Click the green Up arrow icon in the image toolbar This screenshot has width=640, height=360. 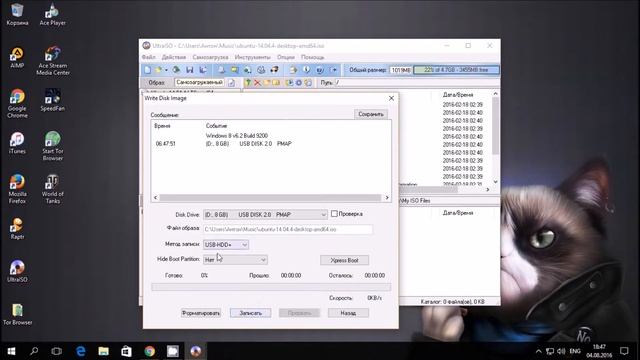248,83
